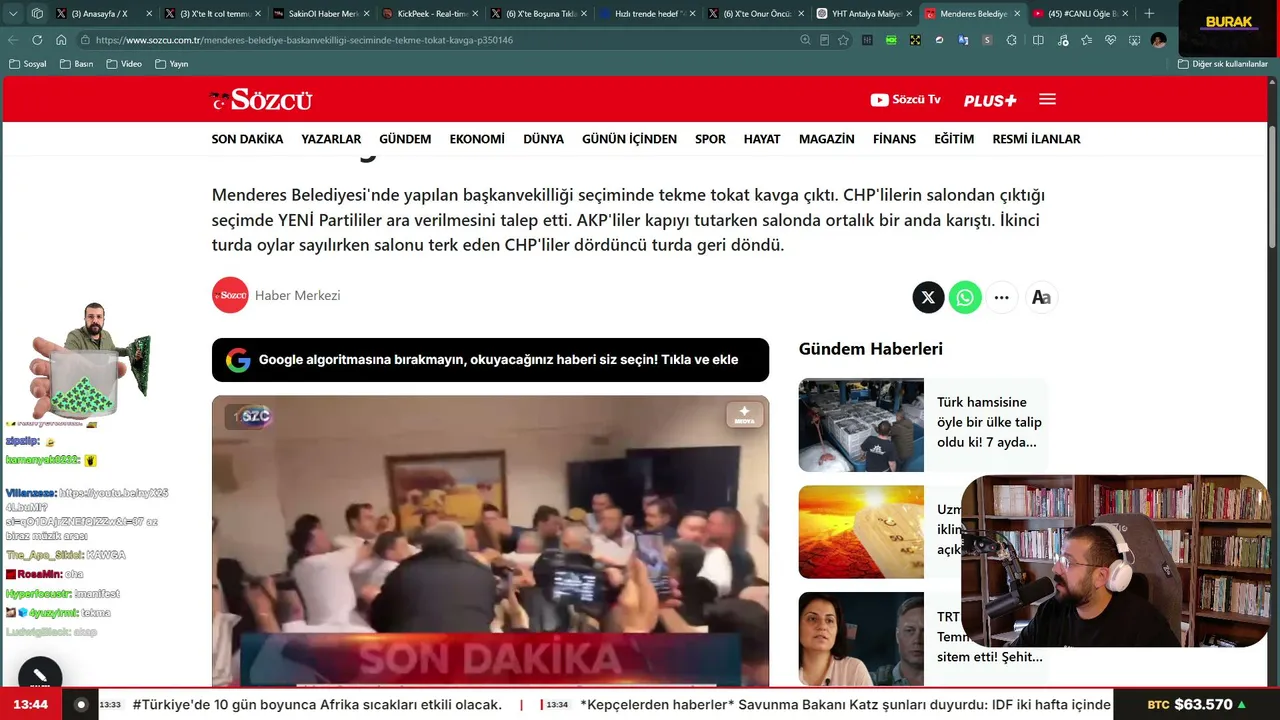Share the article on WhatsApp

[x=965, y=297]
